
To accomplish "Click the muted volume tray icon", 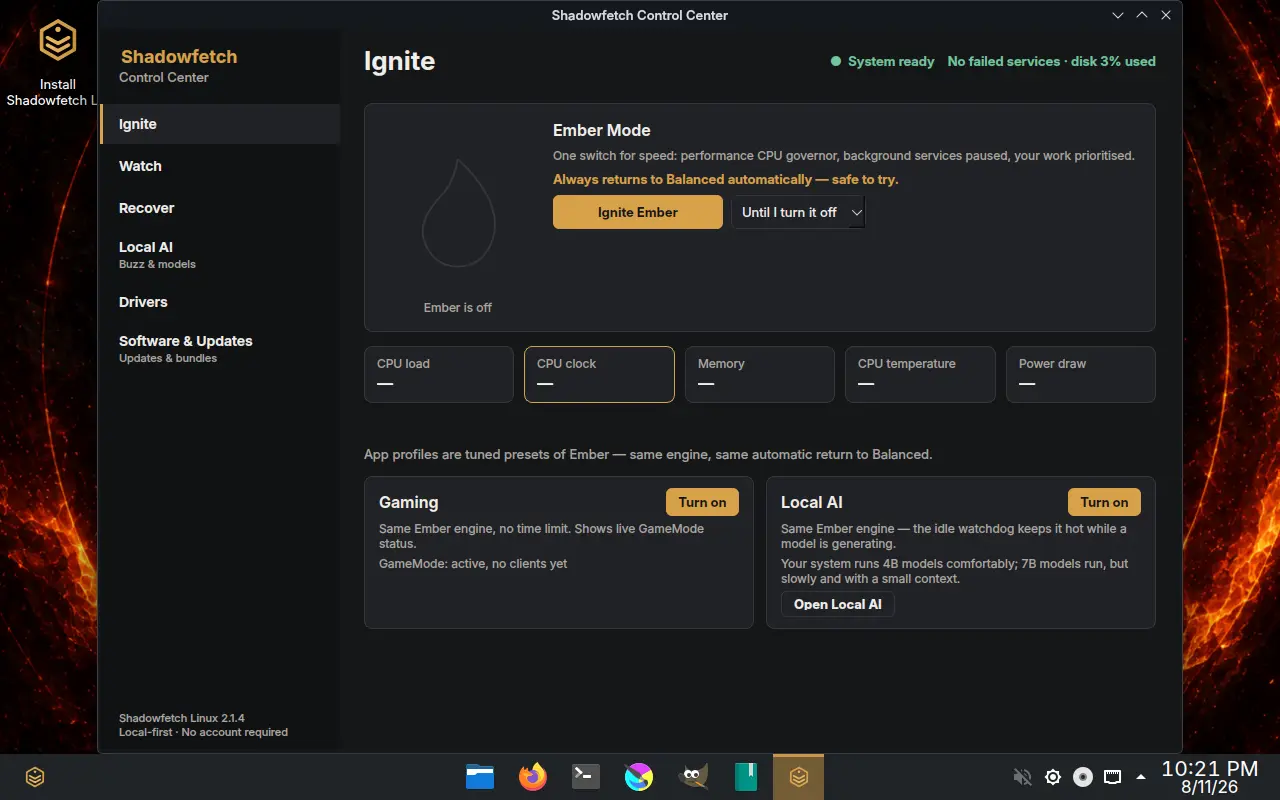I will coord(1022,777).
